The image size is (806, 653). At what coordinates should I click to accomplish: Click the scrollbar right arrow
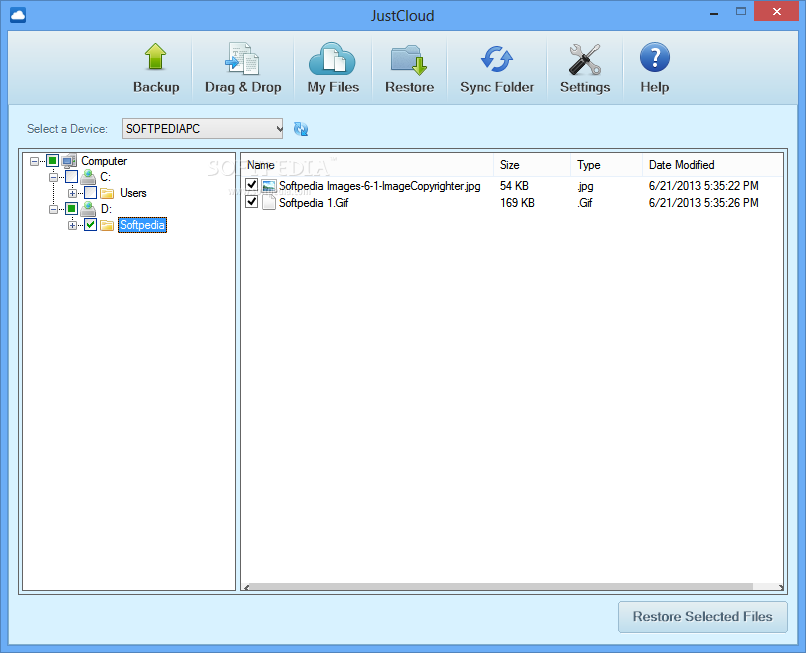tap(780, 587)
